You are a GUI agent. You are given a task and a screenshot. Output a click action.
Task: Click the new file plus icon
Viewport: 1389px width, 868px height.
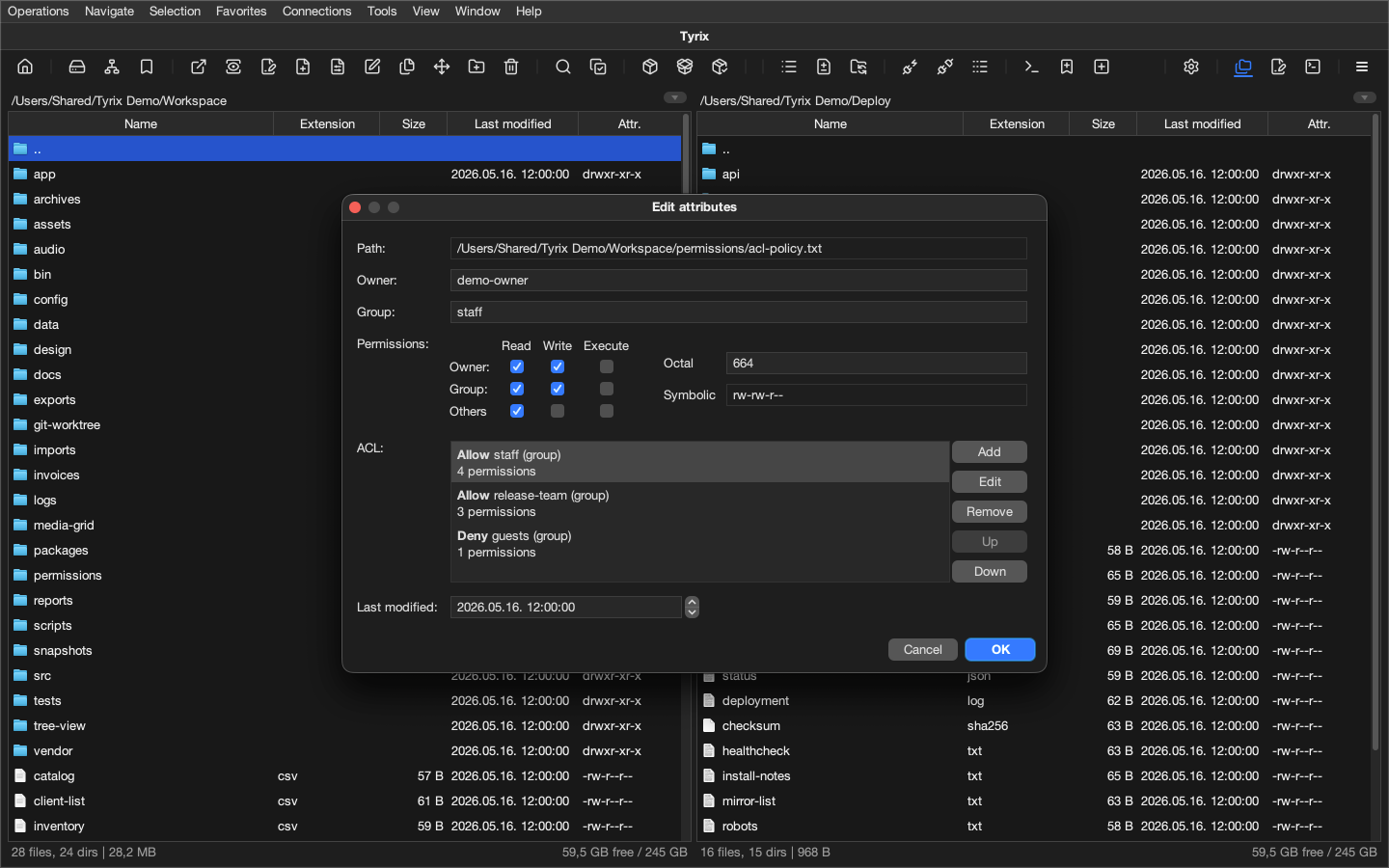coord(303,67)
